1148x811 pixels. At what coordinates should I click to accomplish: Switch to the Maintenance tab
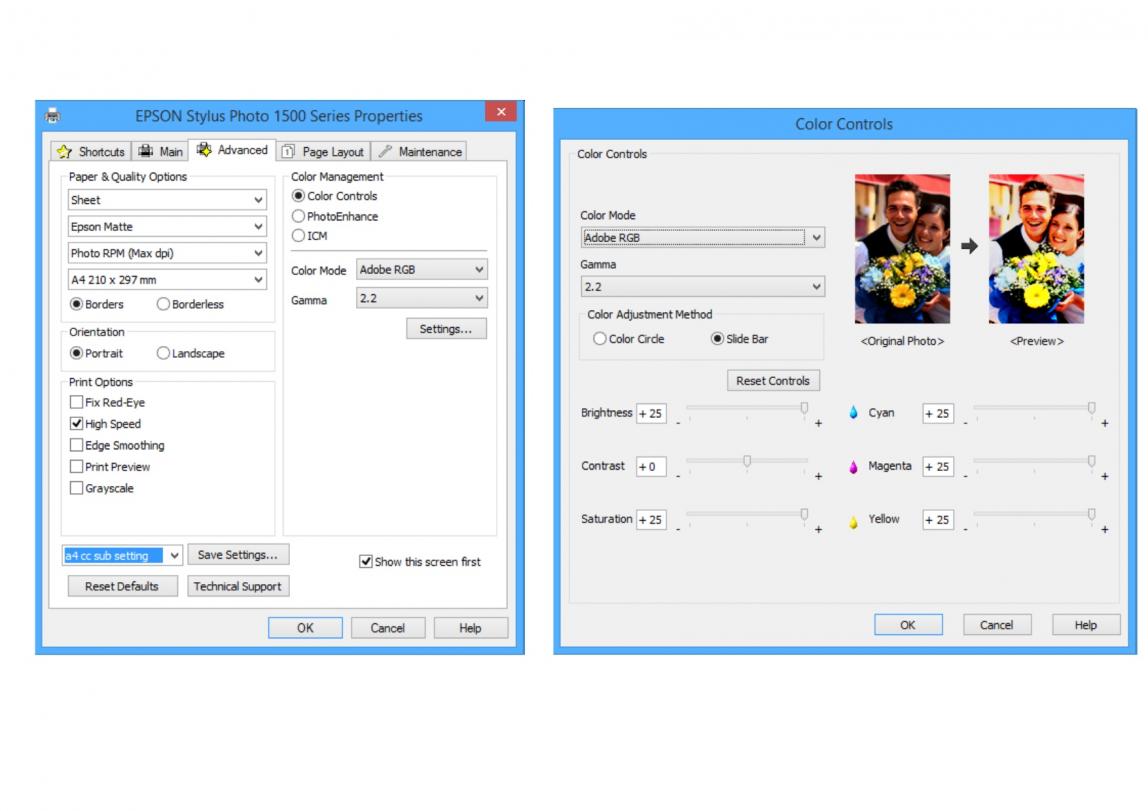click(x=420, y=152)
